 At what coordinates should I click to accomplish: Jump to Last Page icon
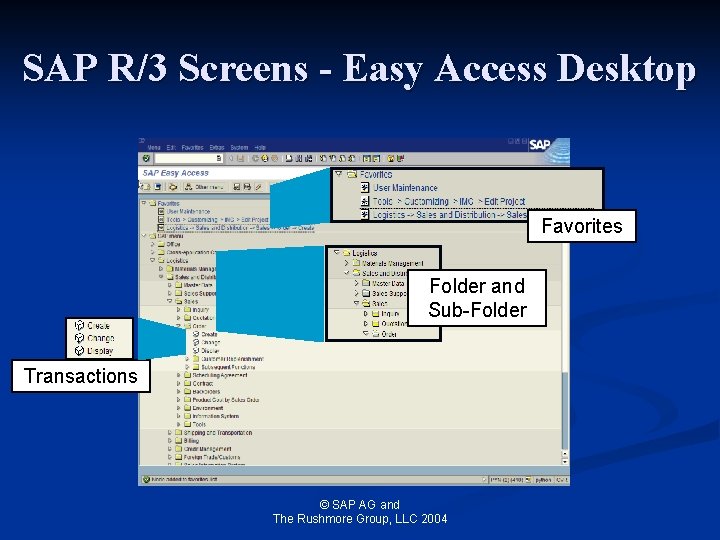click(352, 159)
